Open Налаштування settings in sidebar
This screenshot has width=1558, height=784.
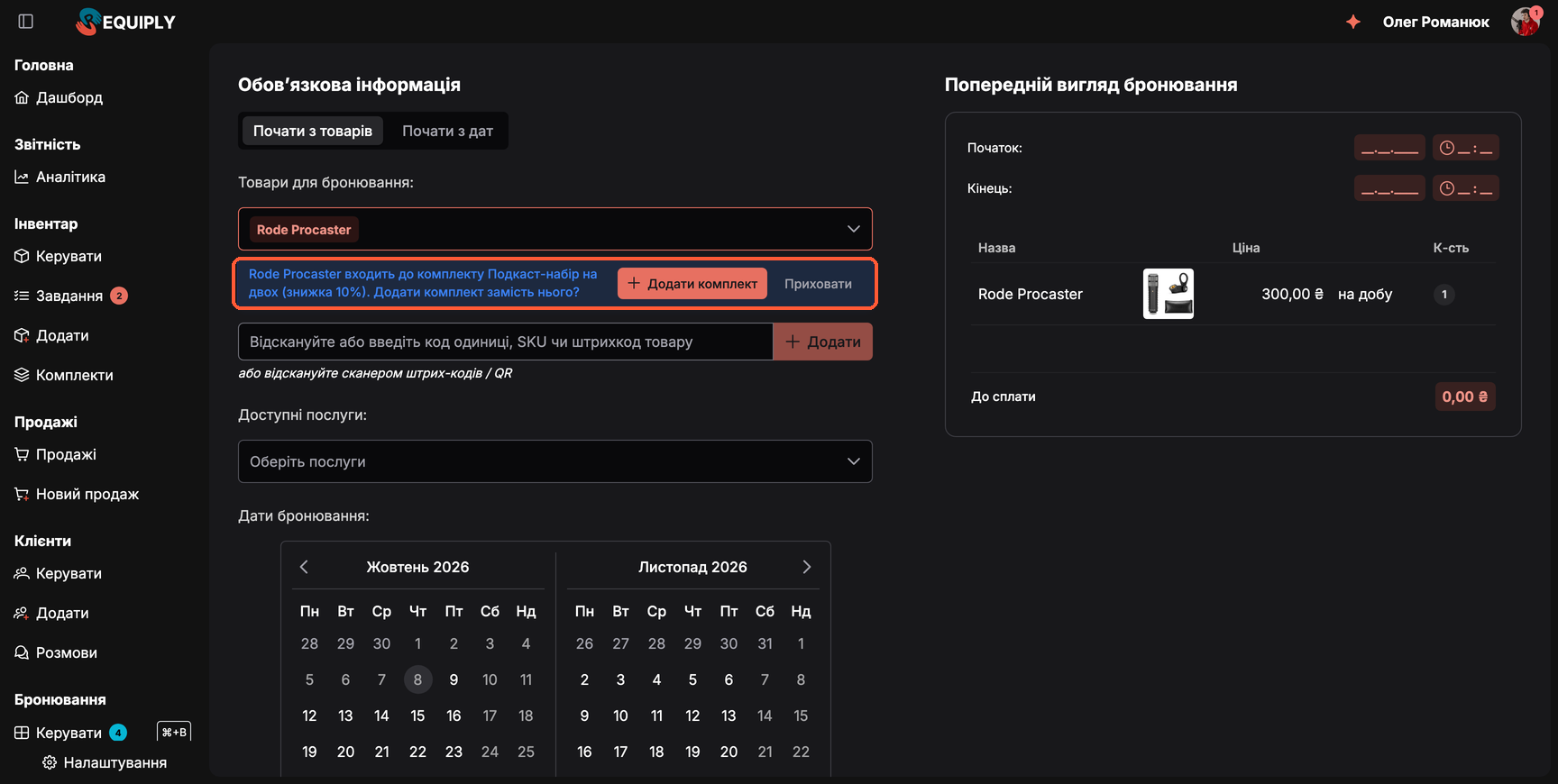pos(105,762)
